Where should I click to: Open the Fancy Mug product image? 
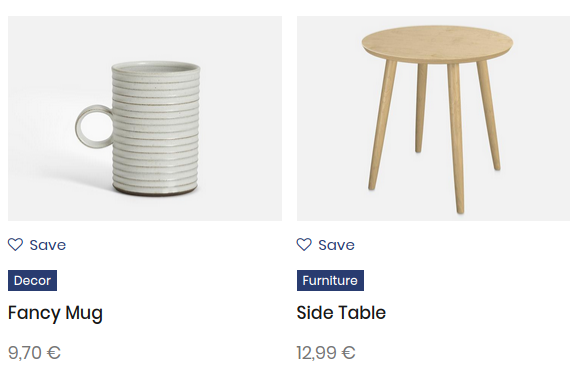pyautogui.click(x=145, y=118)
